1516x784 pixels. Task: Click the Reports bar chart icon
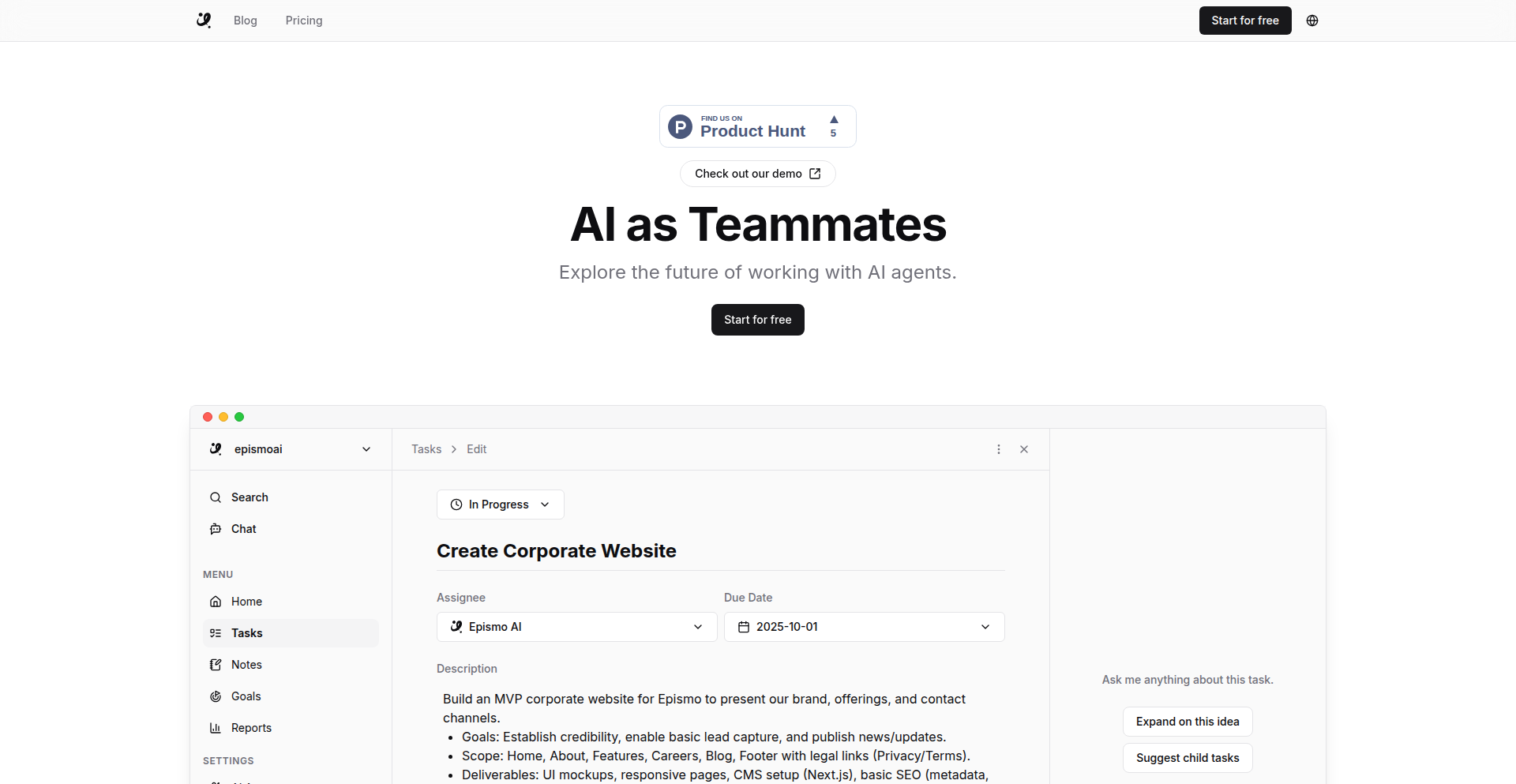216,728
